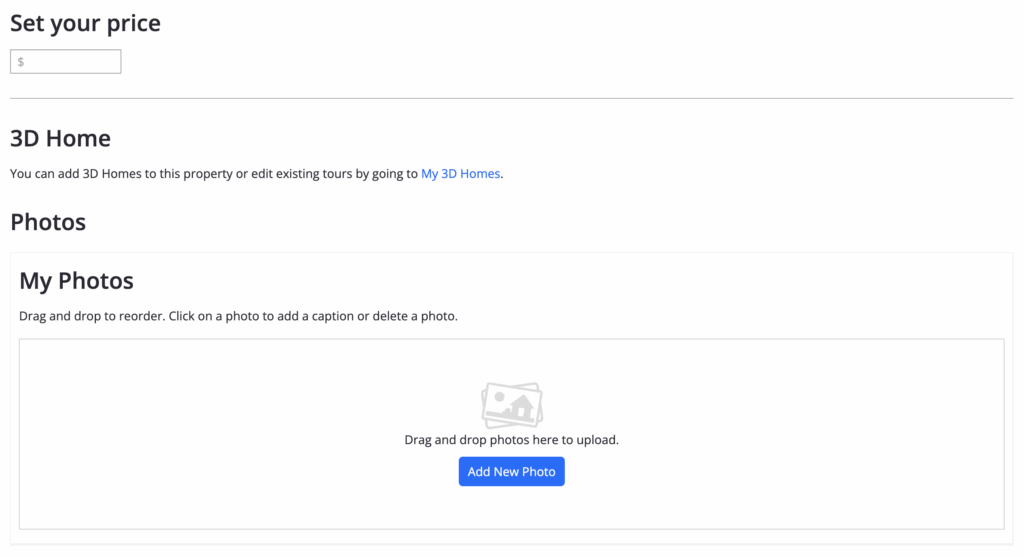The height and width of the screenshot is (557, 1024).
Task: Click the Photos section heading
Action: tap(48, 222)
